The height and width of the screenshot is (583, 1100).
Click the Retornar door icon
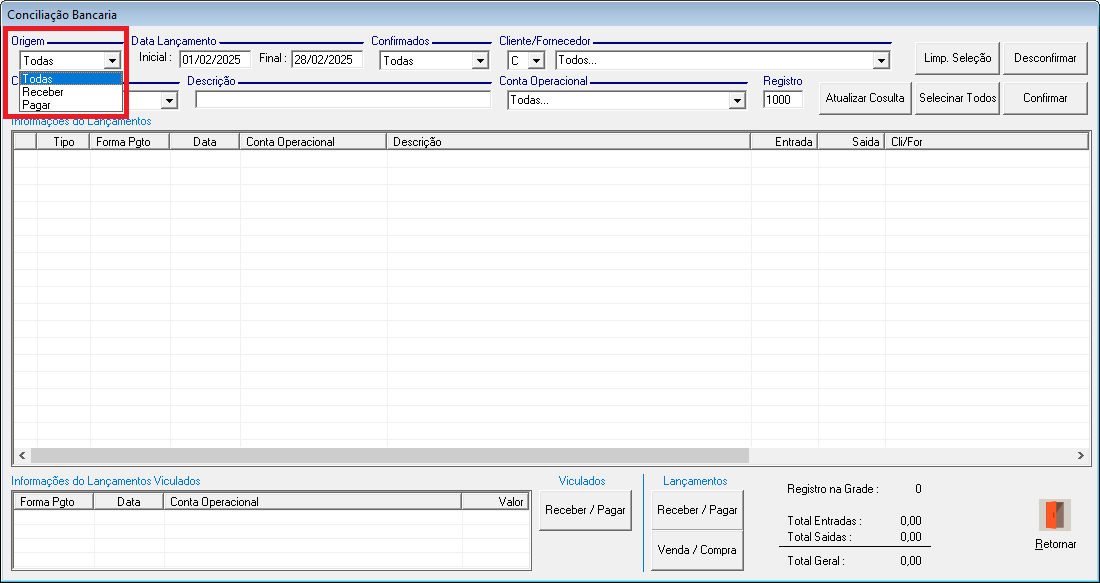point(1055,515)
